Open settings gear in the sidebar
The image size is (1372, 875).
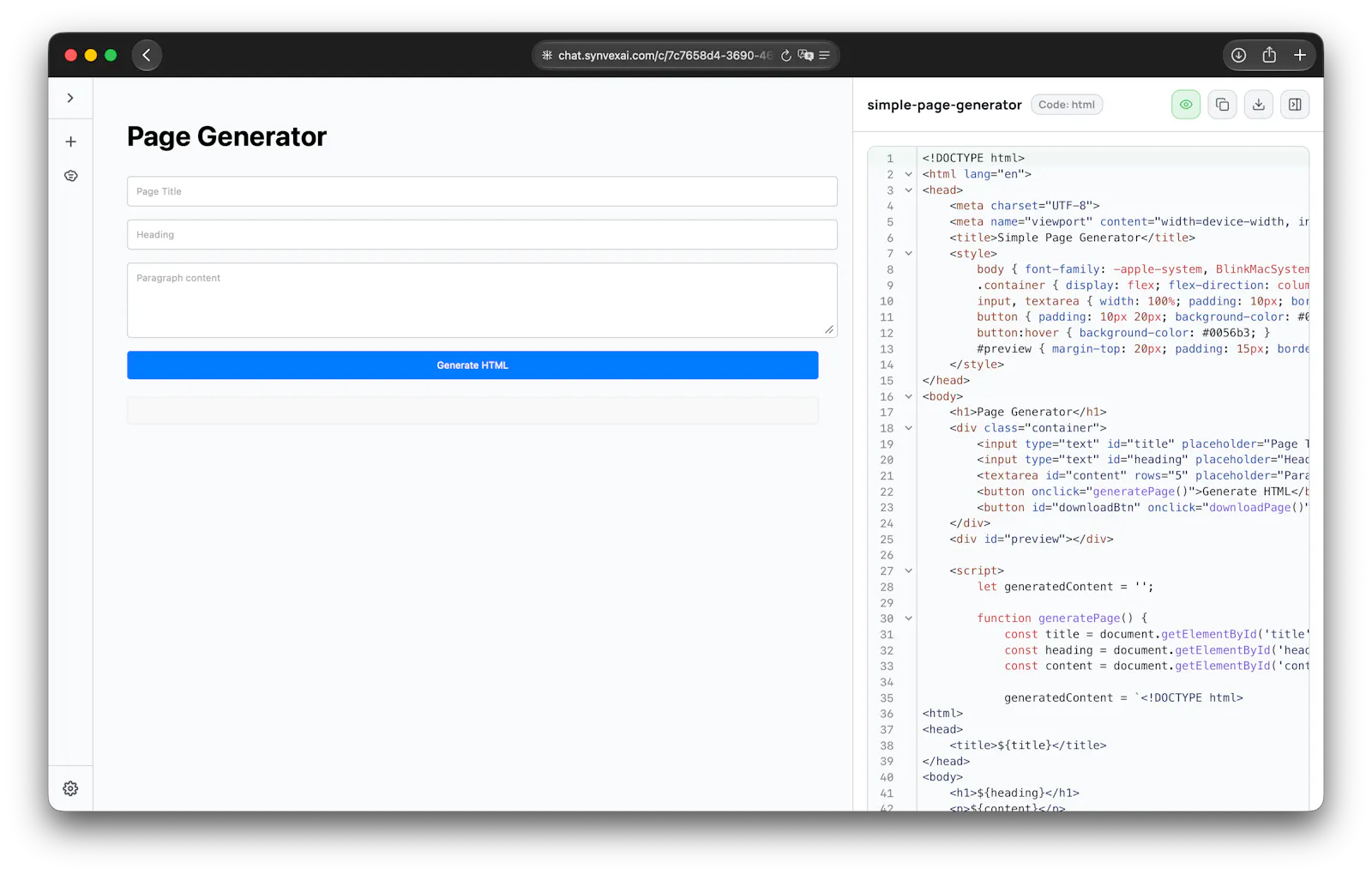70,788
